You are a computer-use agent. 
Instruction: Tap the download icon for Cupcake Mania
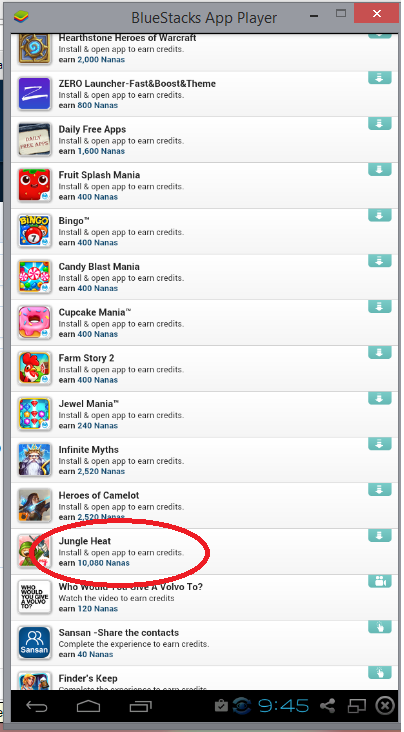tap(379, 306)
